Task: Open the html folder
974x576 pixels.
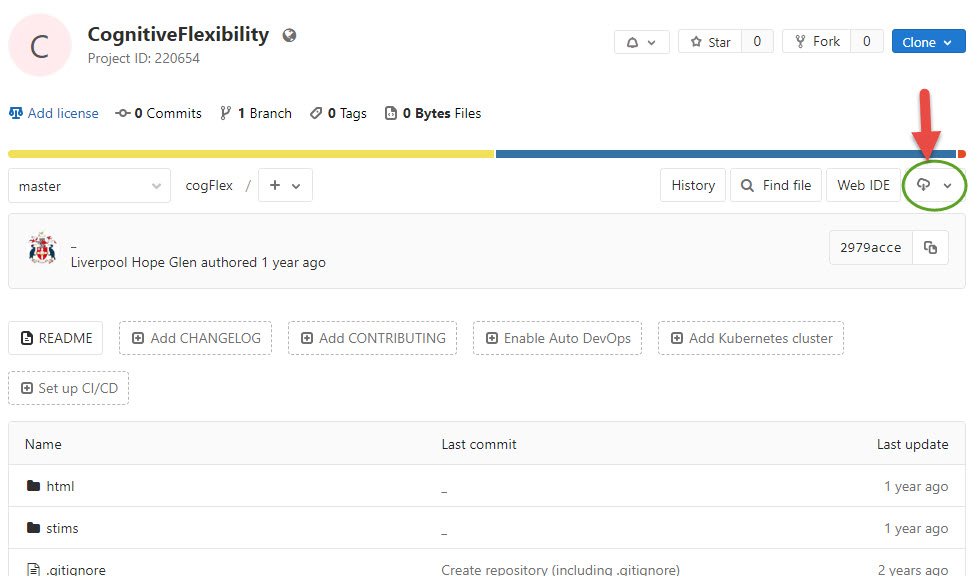Action: [x=60, y=486]
